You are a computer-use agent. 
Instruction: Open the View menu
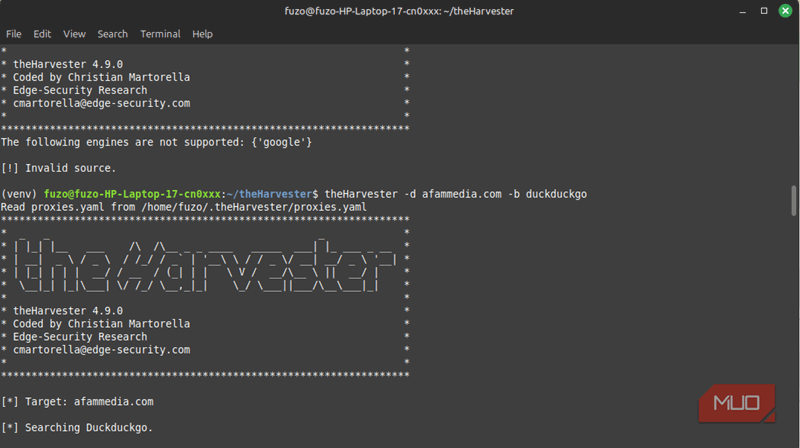tap(74, 34)
